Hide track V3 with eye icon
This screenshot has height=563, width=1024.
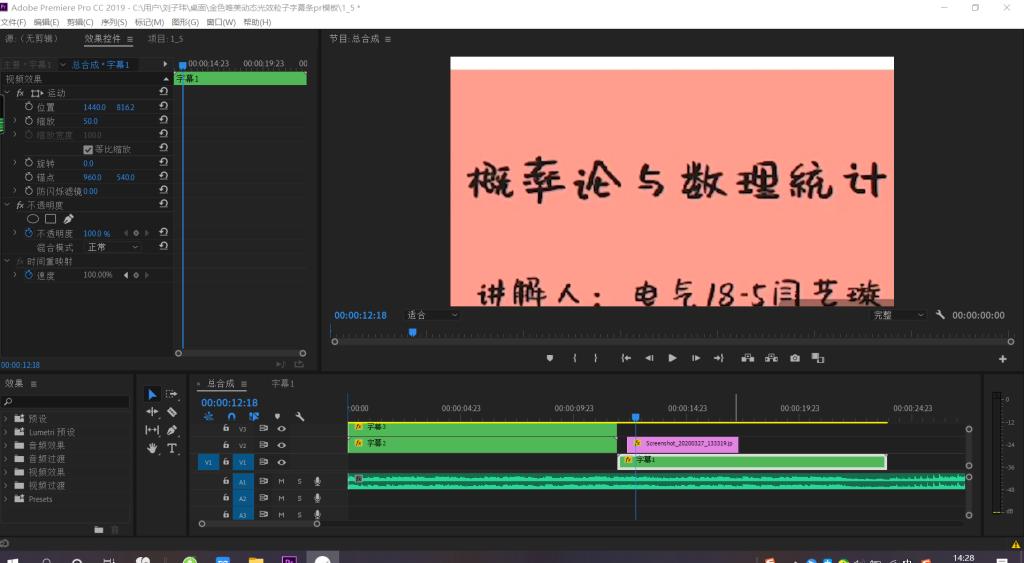click(x=281, y=428)
